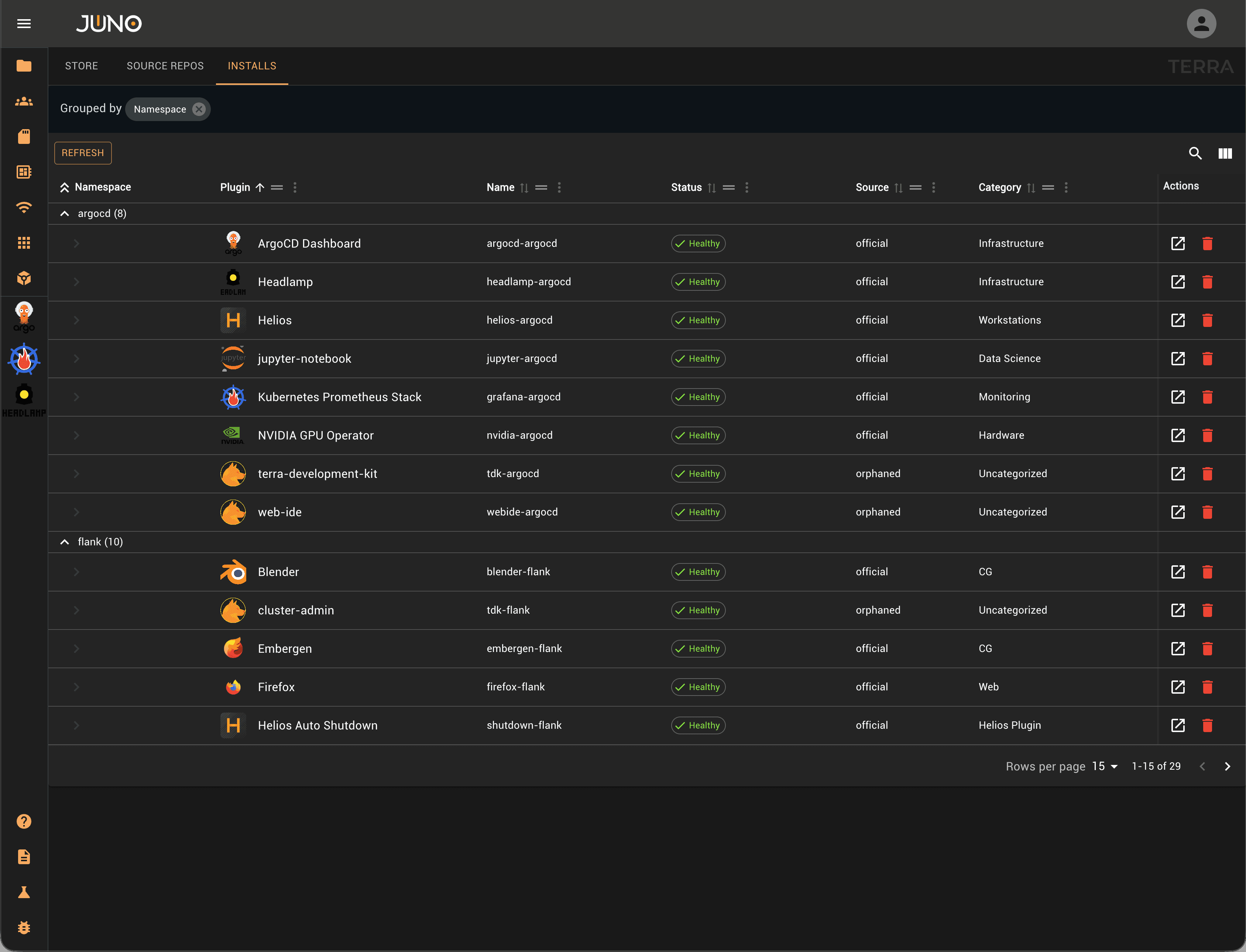
Task: Collapse the flank namespace group
Action: point(65,542)
